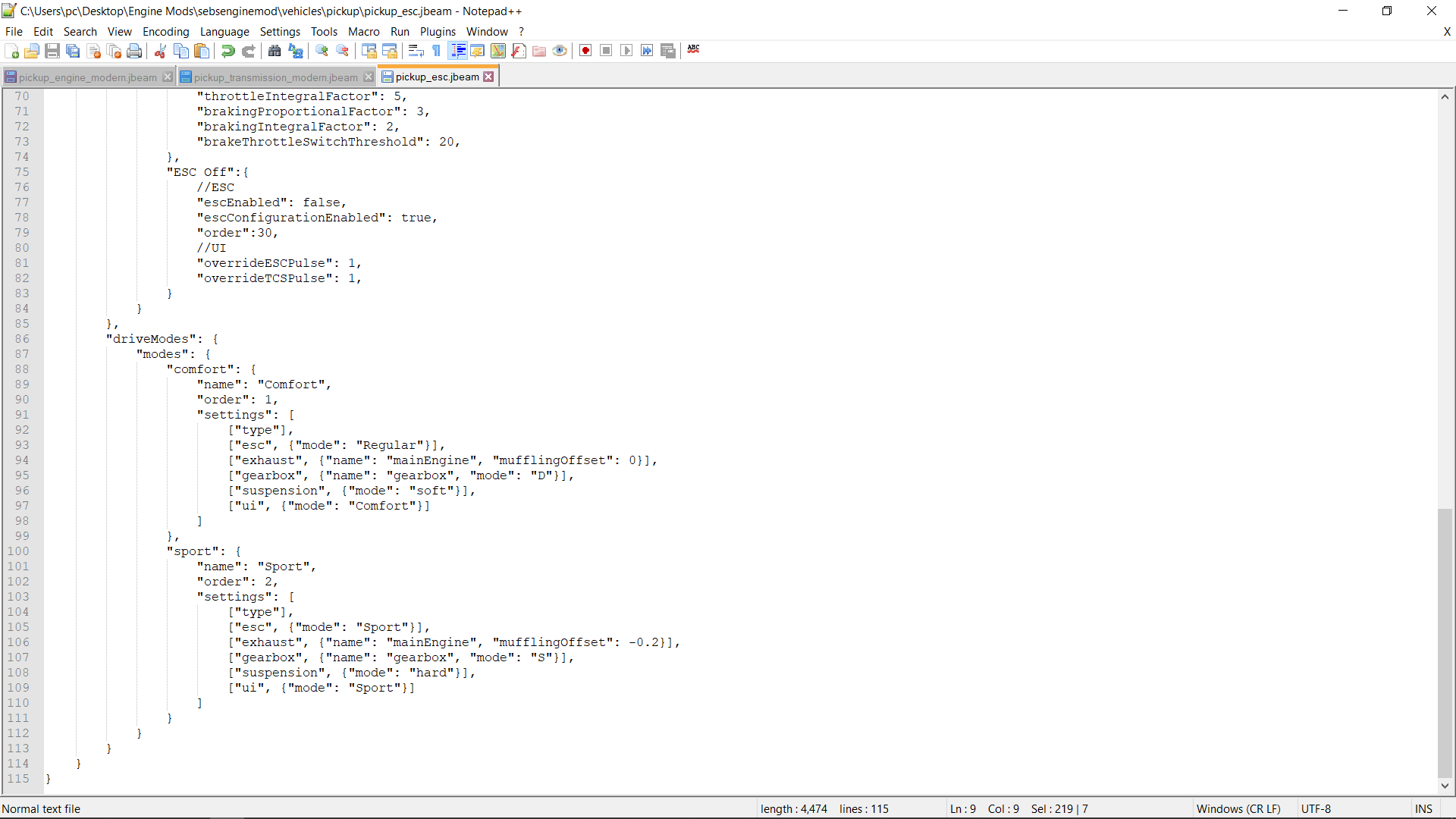
Task: Click the Save file toolbar icon
Action: (52, 51)
